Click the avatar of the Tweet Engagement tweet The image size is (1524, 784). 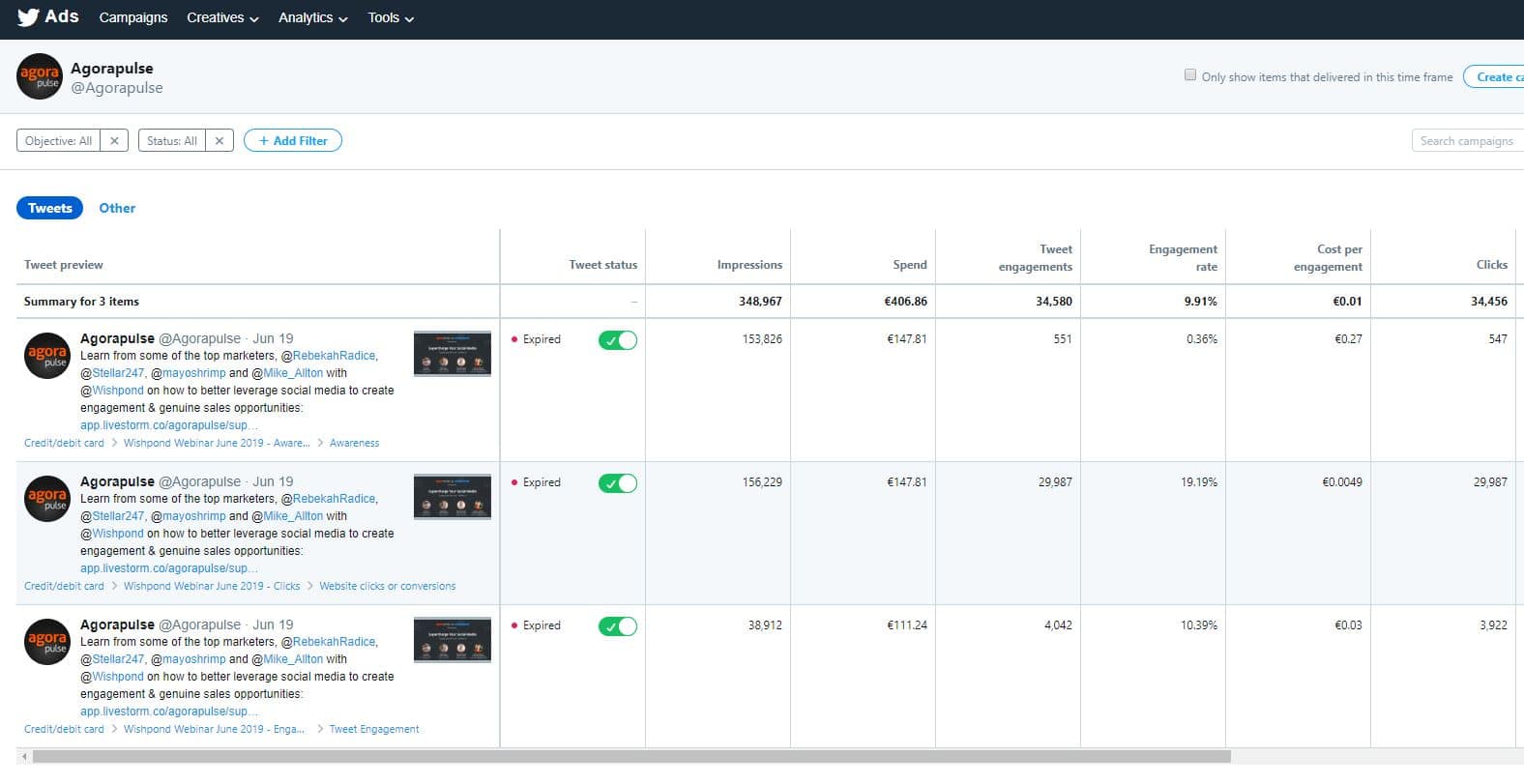pos(47,642)
